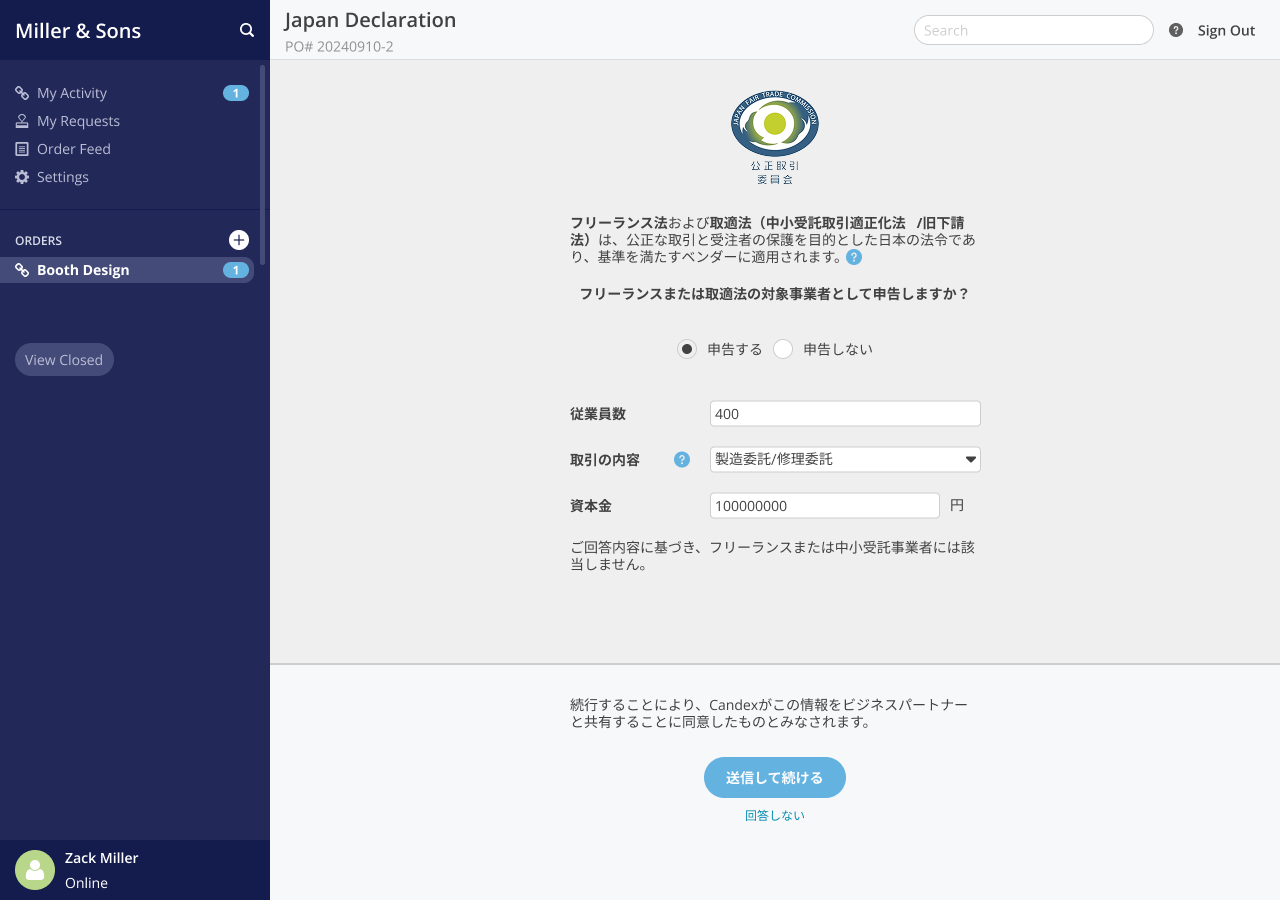Screen dimensions: 1280x900
Task: Click the Booth Design order icon
Action: [22, 270]
